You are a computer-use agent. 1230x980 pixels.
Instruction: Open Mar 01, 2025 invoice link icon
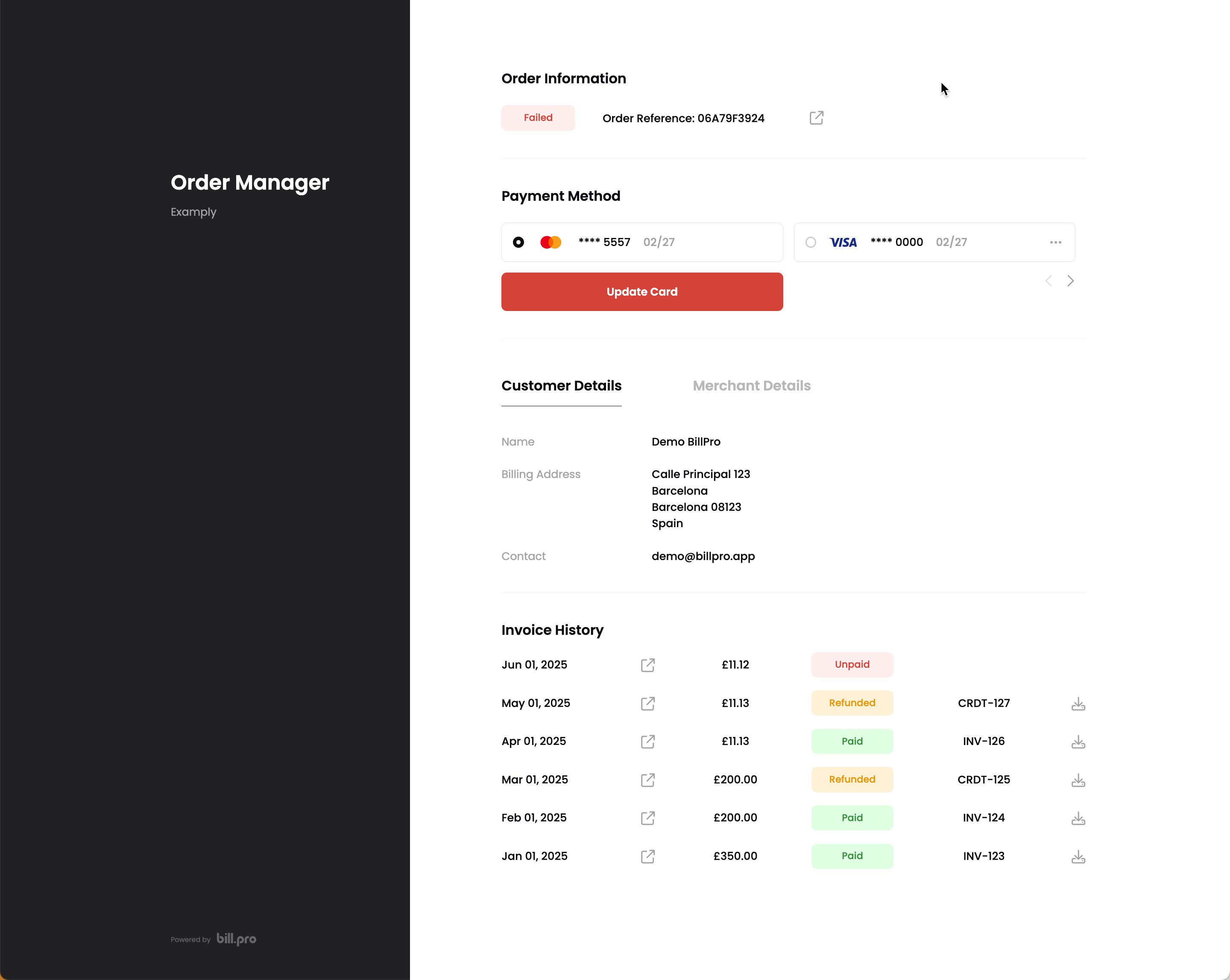click(647, 780)
